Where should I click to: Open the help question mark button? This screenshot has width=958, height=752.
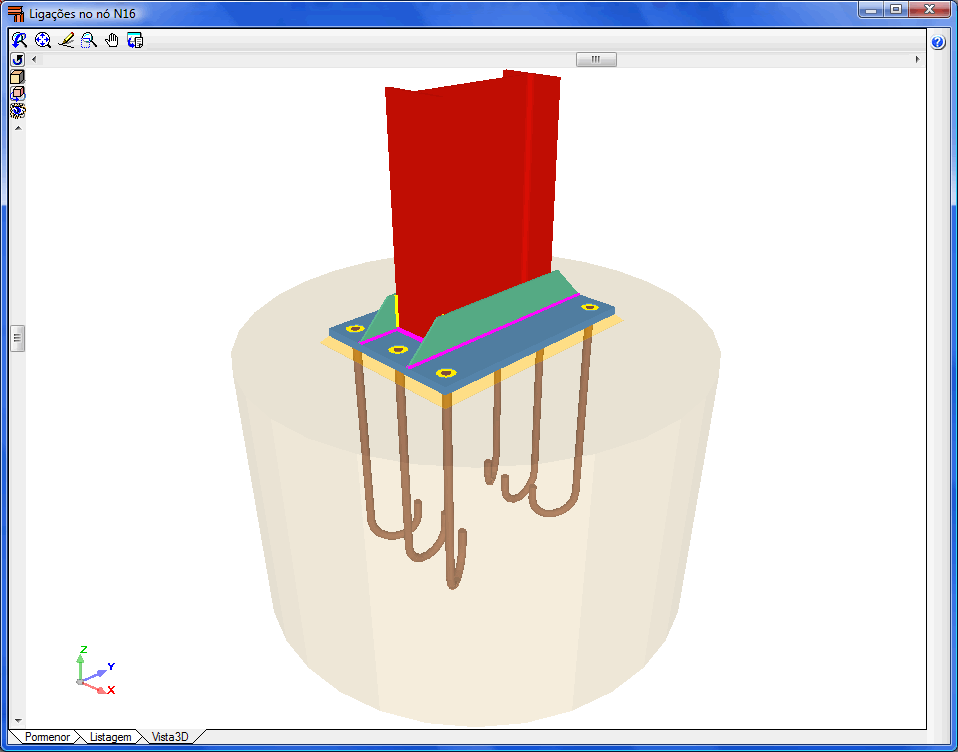[938, 42]
